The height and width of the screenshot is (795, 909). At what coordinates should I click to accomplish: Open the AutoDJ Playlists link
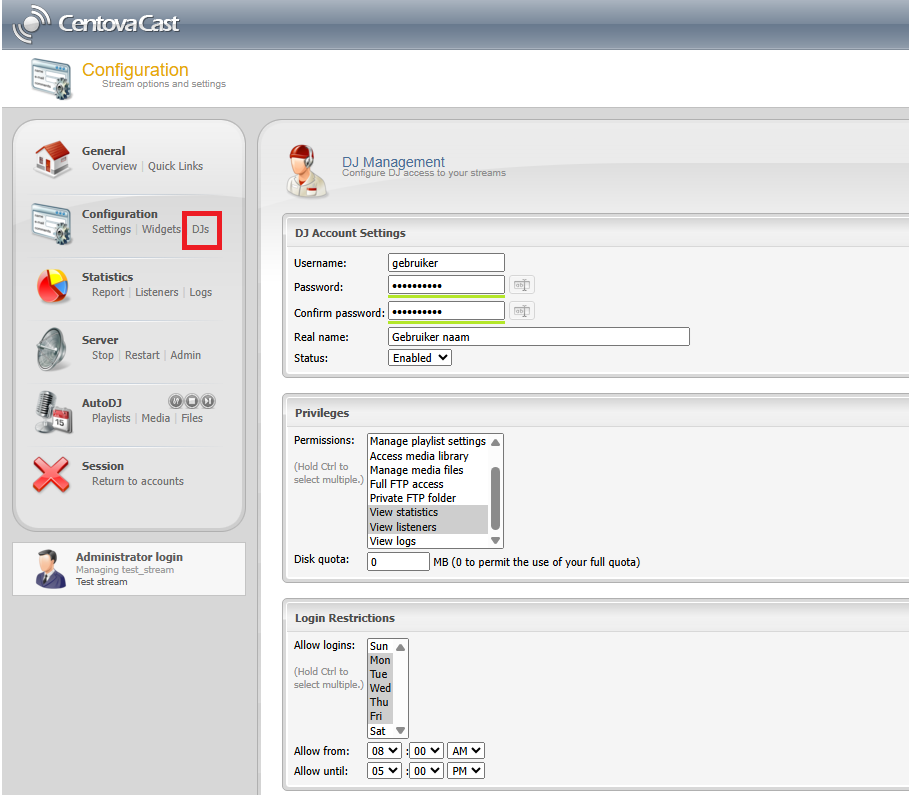pos(111,418)
